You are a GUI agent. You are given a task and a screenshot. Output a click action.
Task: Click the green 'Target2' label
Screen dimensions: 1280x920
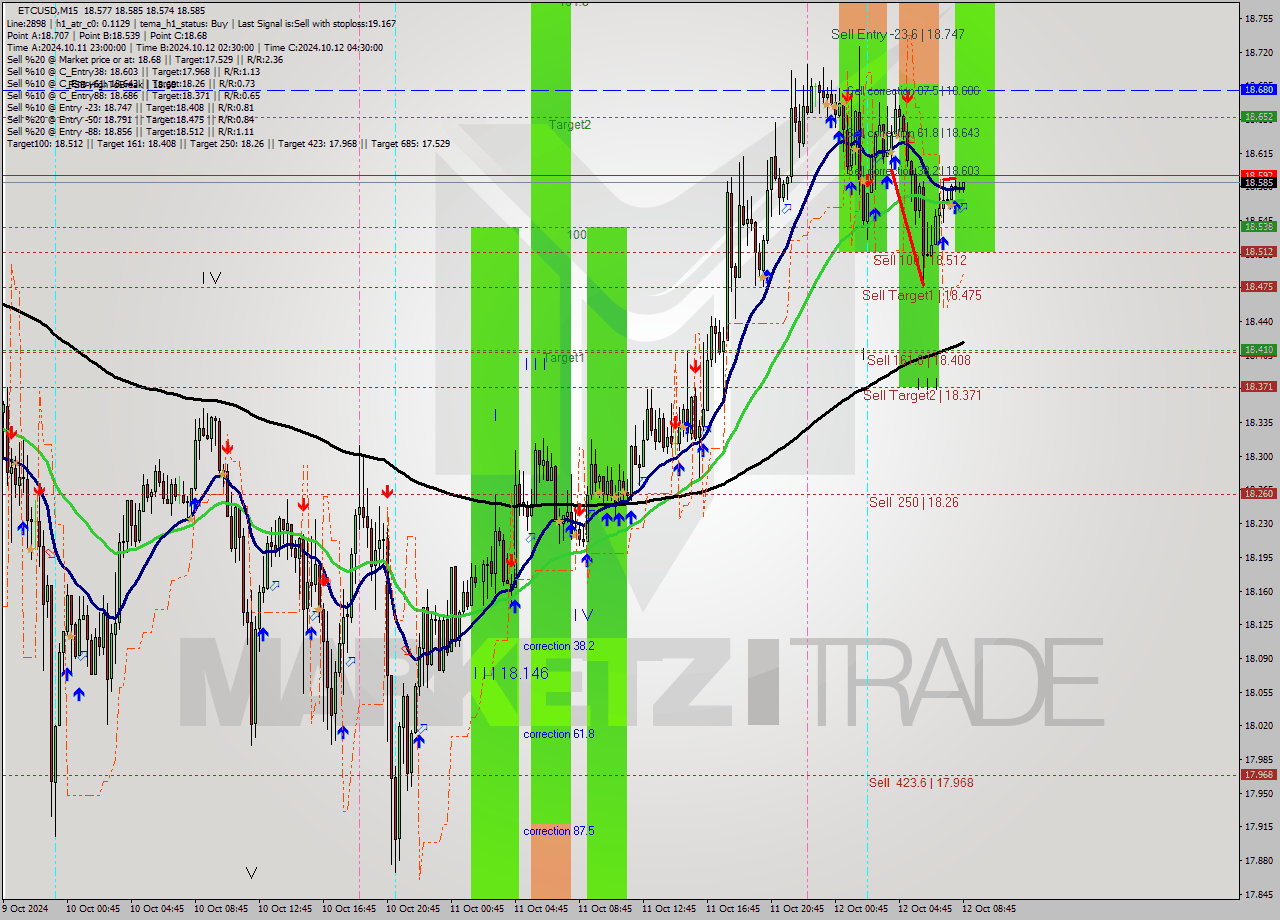click(x=570, y=125)
